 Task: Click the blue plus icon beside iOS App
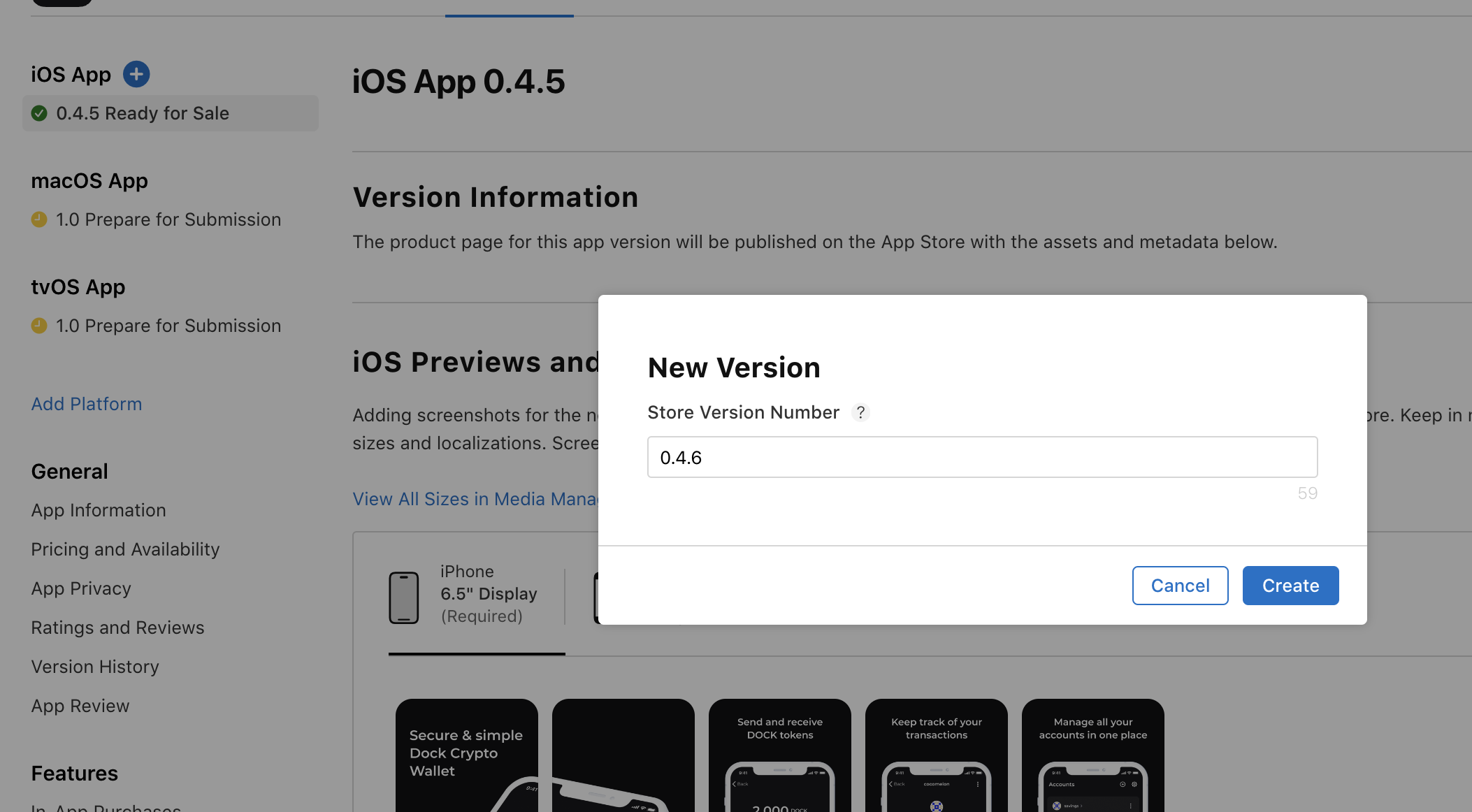pyautogui.click(x=136, y=74)
